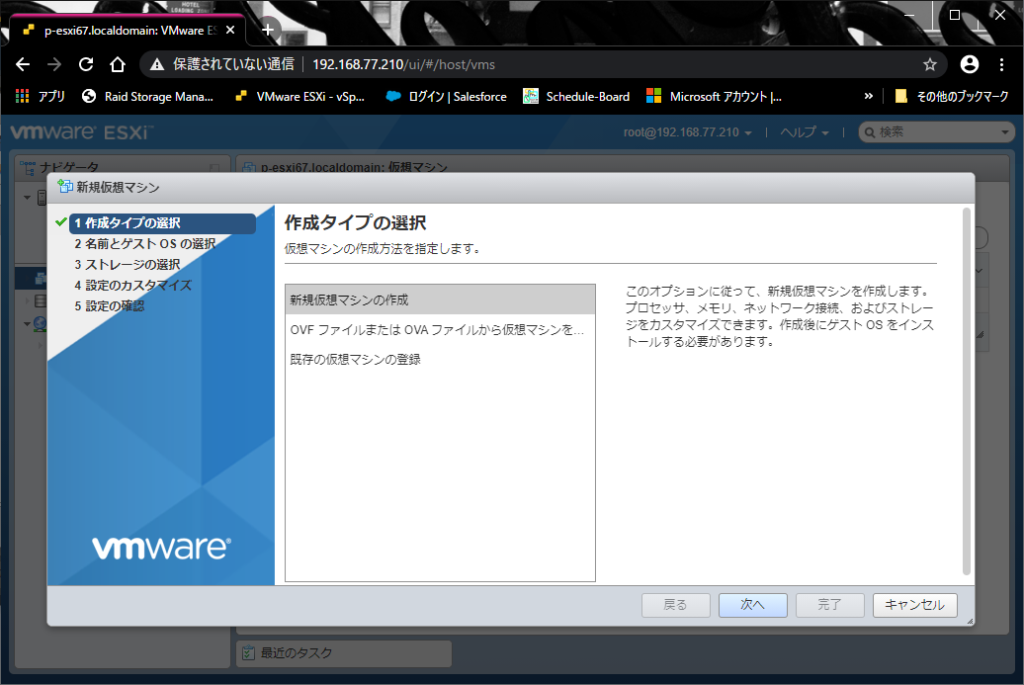This screenshot has height=685, width=1024.
Task: Select wizard step 2 名前とゲスト OS の選択
Action: [144, 244]
